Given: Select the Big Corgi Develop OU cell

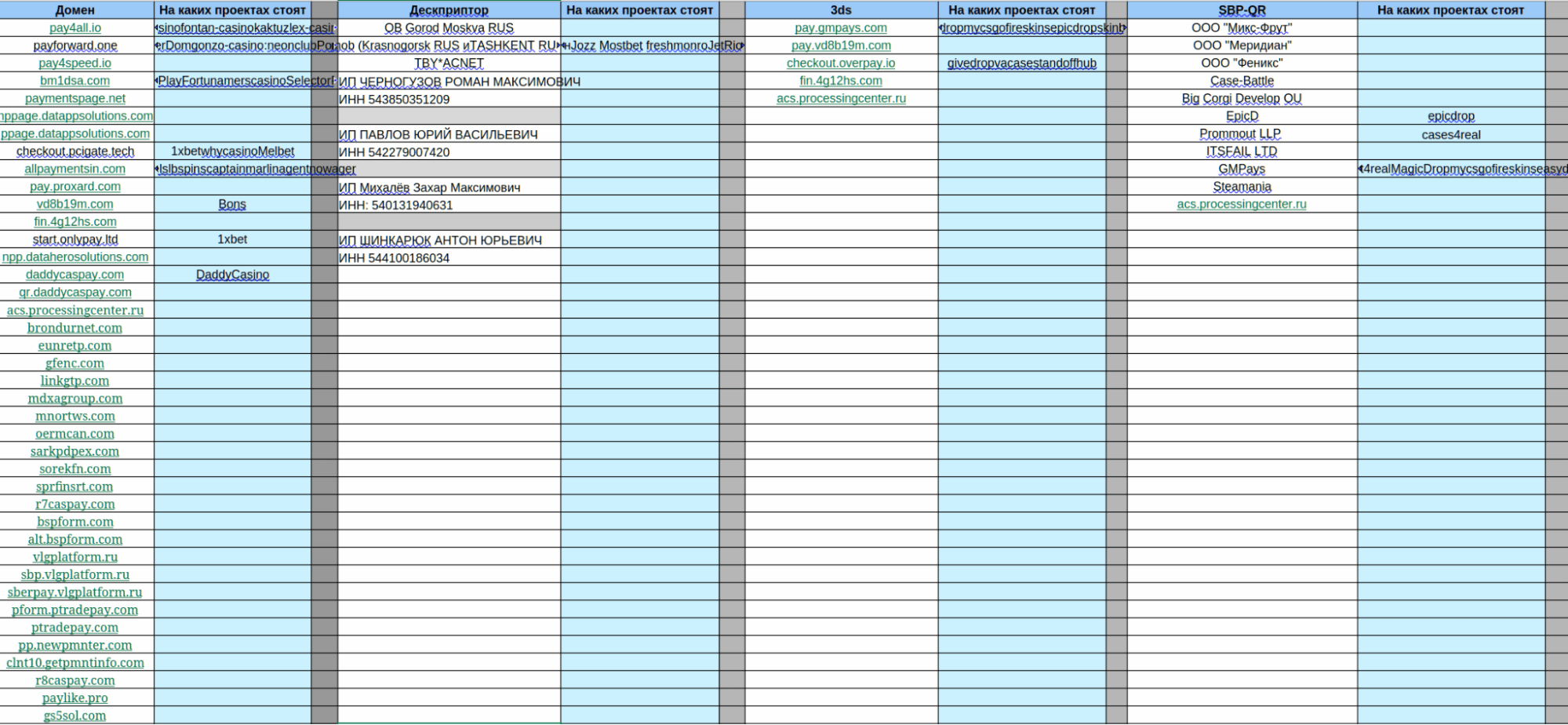Looking at the screenshot, I should (x=1242, y=99).
